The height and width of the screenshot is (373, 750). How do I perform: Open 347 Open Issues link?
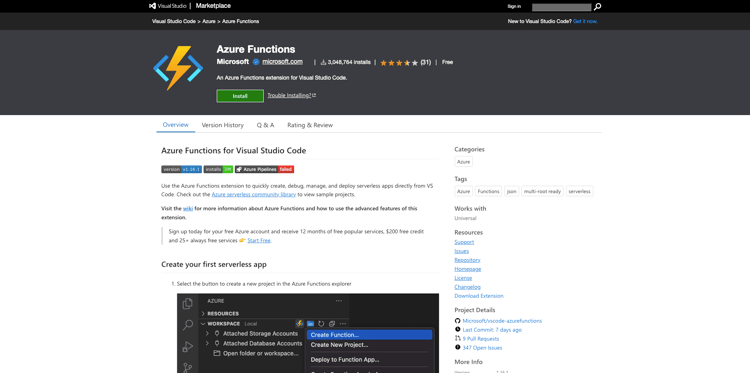(x=482, y=348)
